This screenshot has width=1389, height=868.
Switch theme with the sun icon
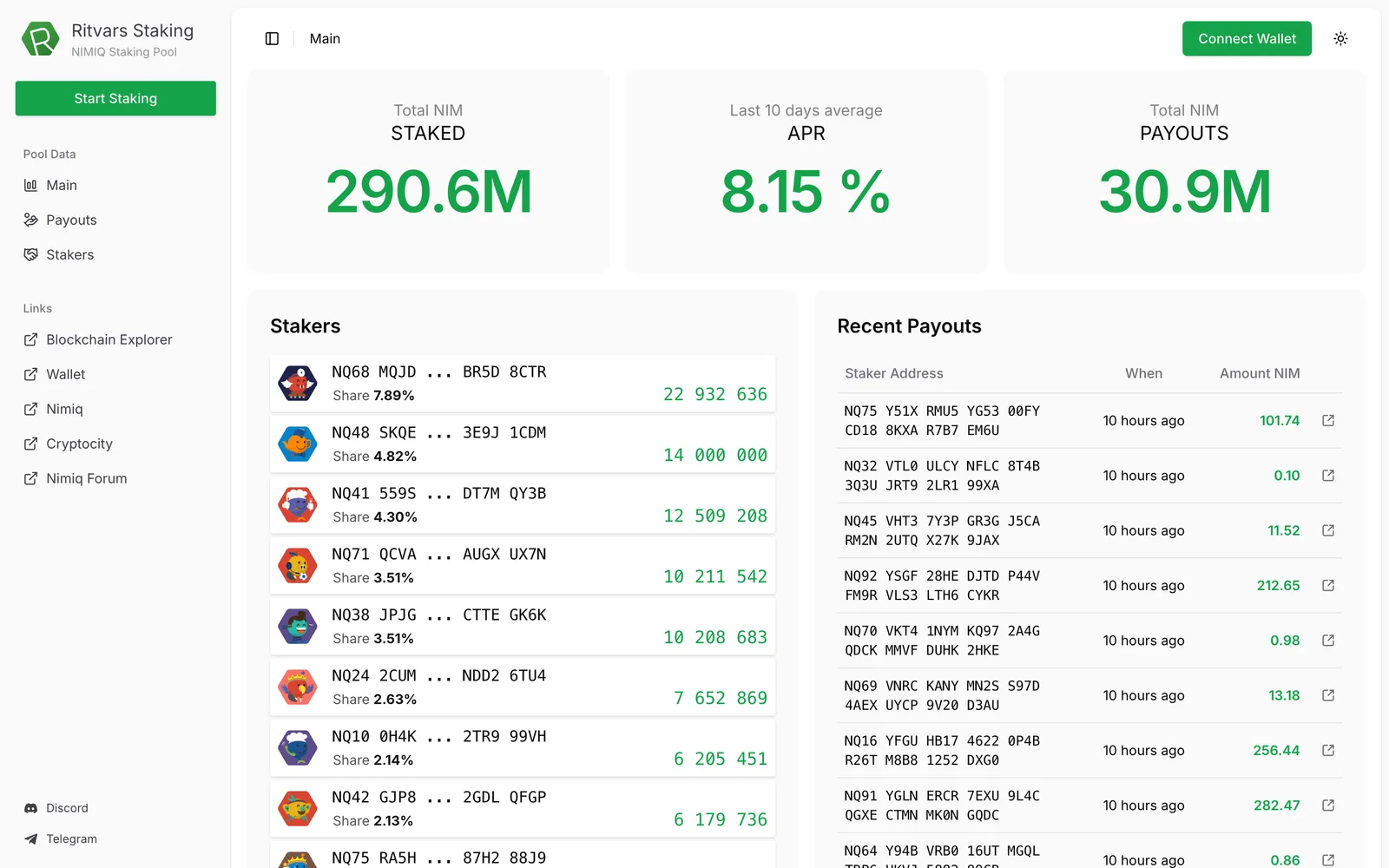pyautogui.click(x=1340, y=38)
